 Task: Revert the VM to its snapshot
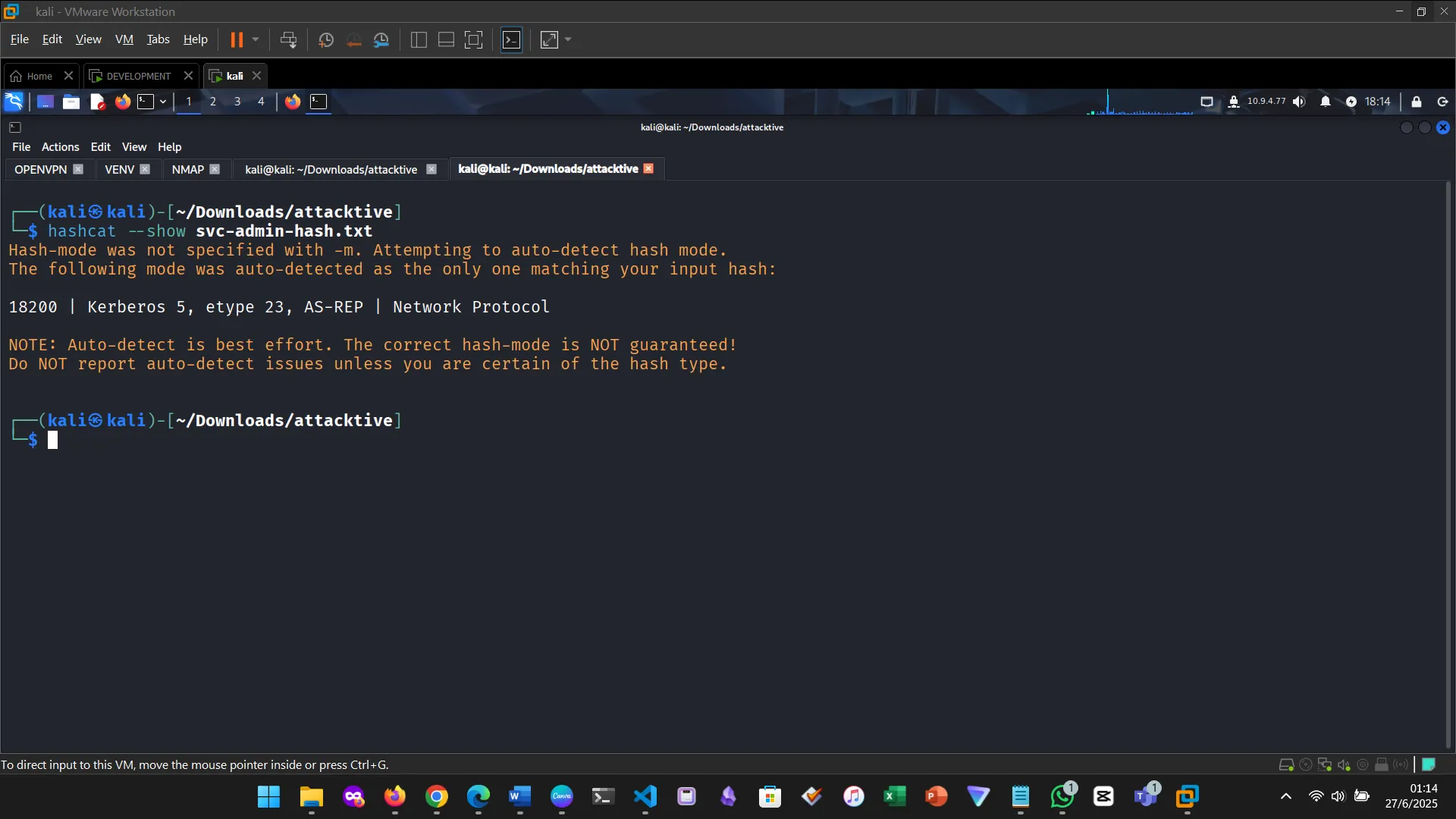click(x=353, y=39)
